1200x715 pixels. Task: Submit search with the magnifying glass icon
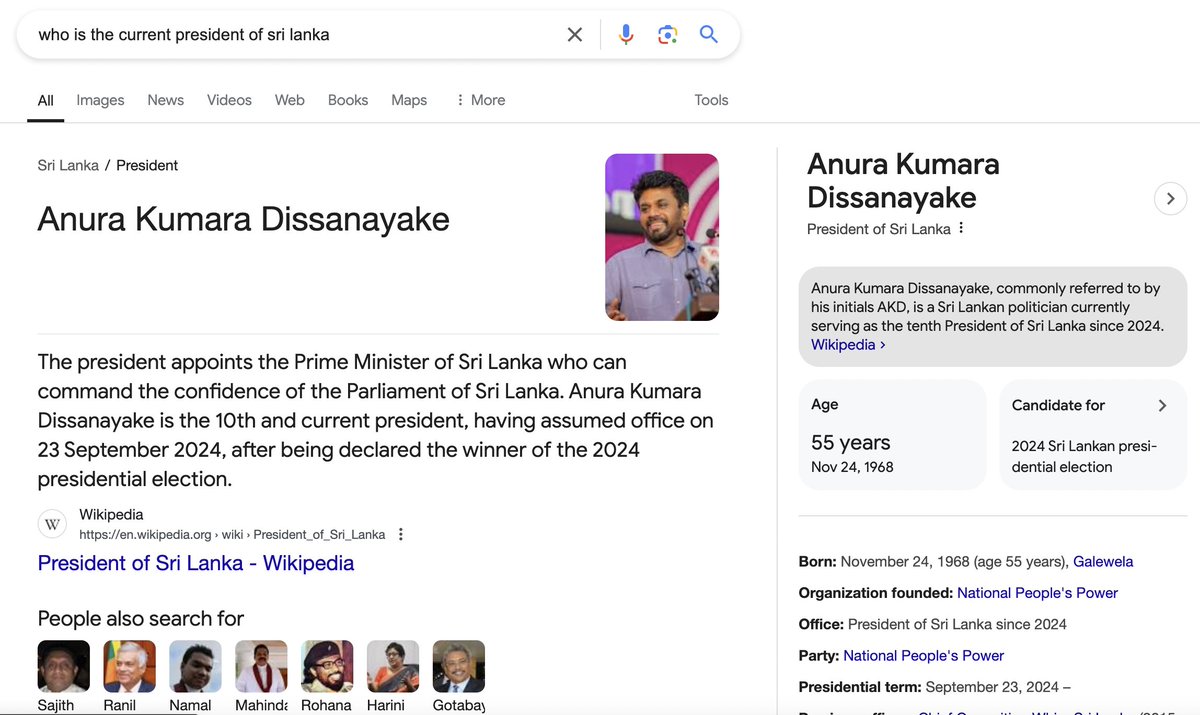[x=709, y=35]
